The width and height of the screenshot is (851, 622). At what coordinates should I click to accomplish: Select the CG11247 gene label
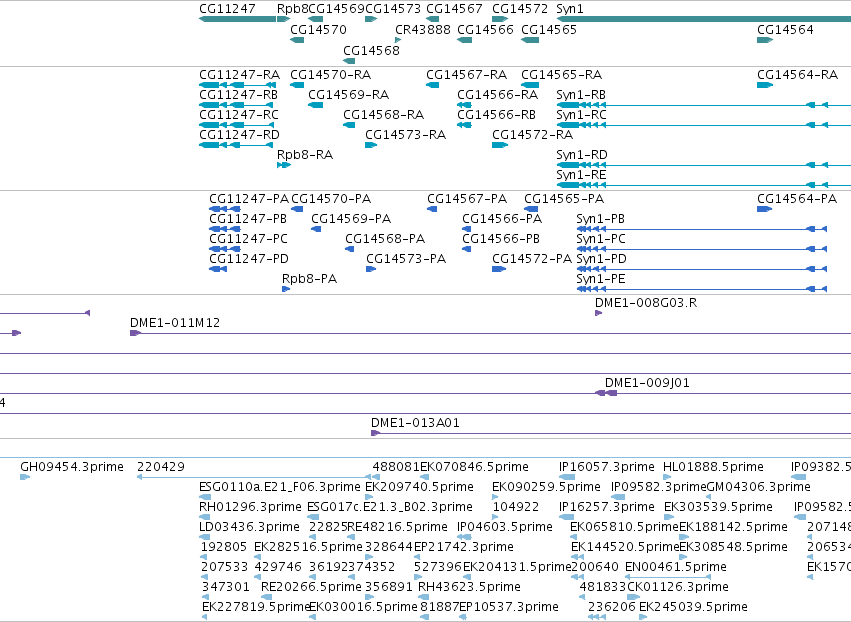(227, 9)
